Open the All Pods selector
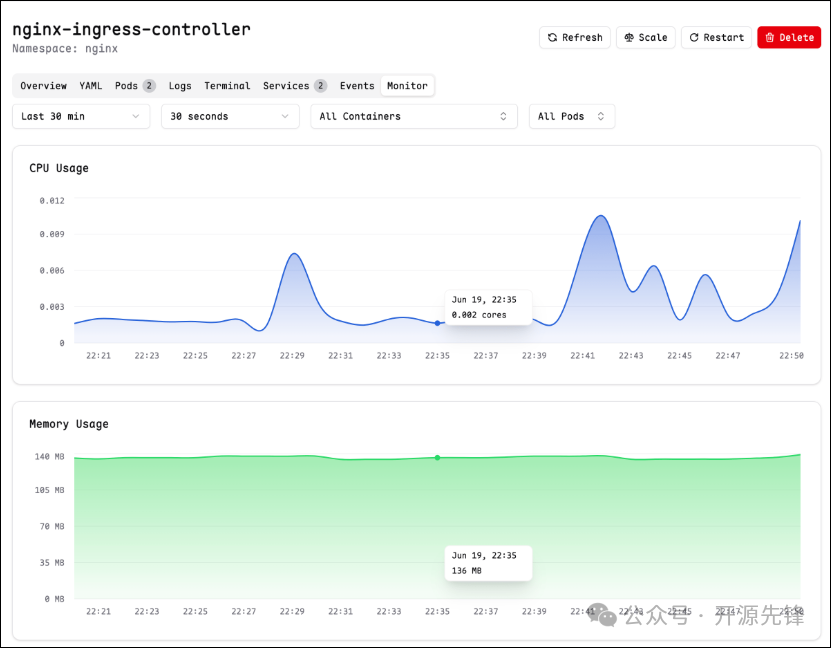The width and height of the screenshot is (831, 648). 572,116
